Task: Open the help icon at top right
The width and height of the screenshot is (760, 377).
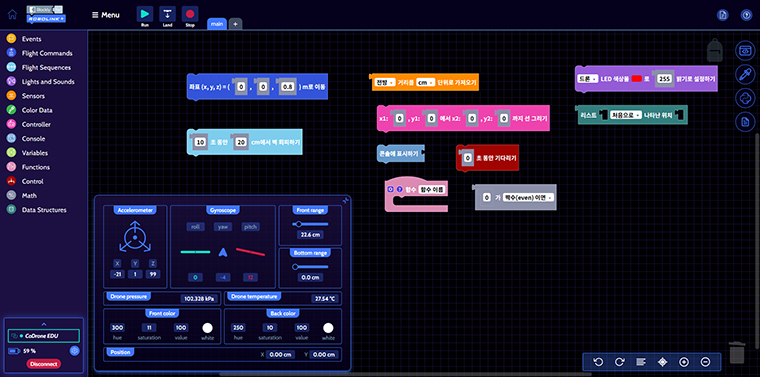Action: point(746,15)
